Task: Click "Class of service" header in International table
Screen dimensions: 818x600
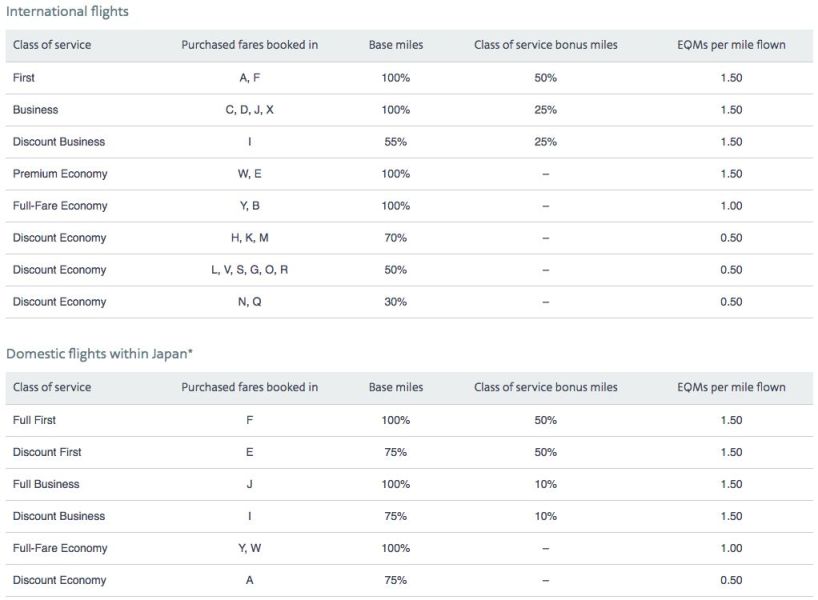Action: 52,45
